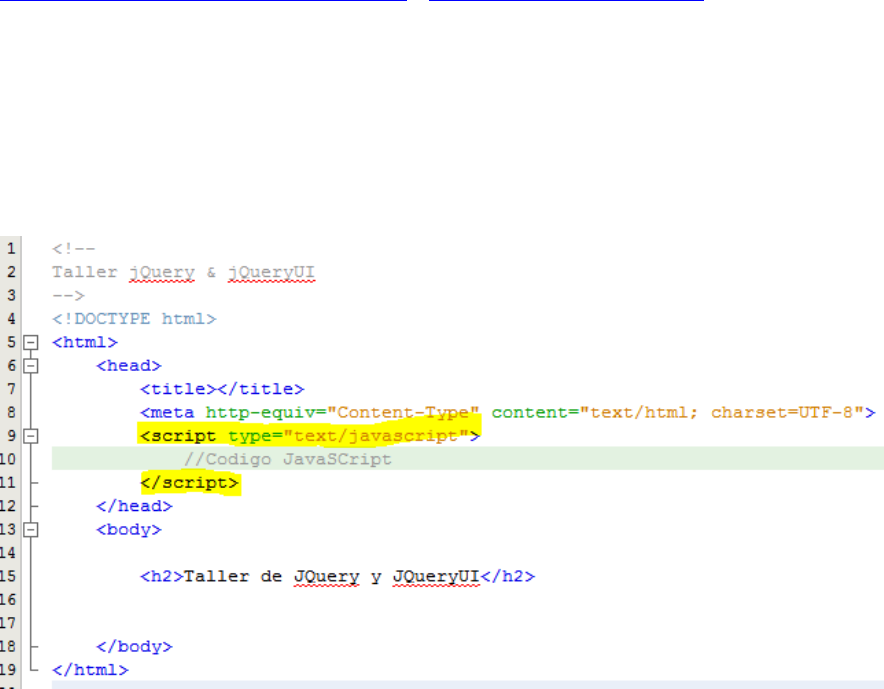The height and width of the screenshot is (689, 884).
Task: Click the closing '</head>' tag
Action: click(134, 506)
